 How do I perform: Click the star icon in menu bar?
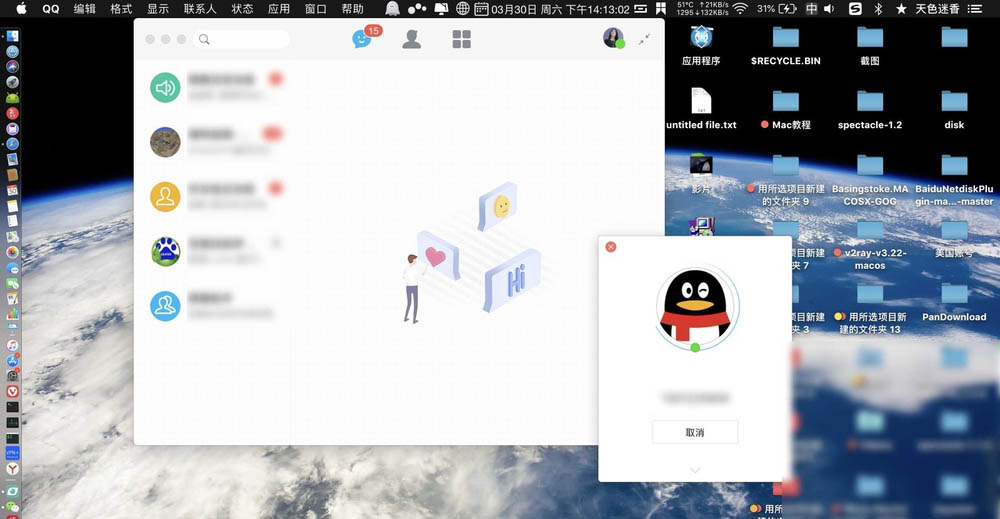[901, 9]
